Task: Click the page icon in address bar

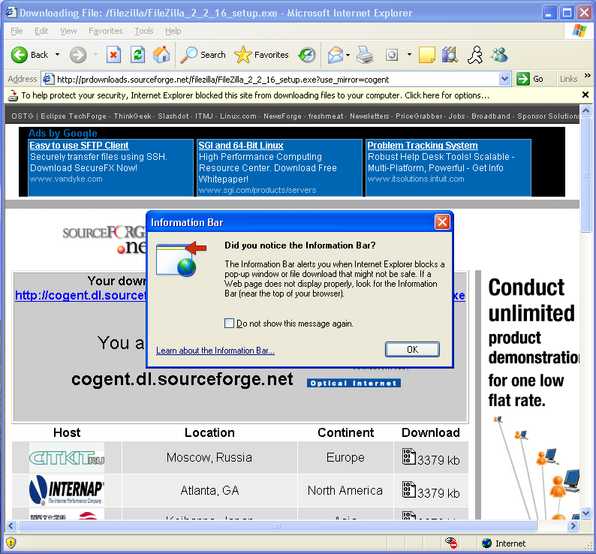Action: tap(48, 79)
